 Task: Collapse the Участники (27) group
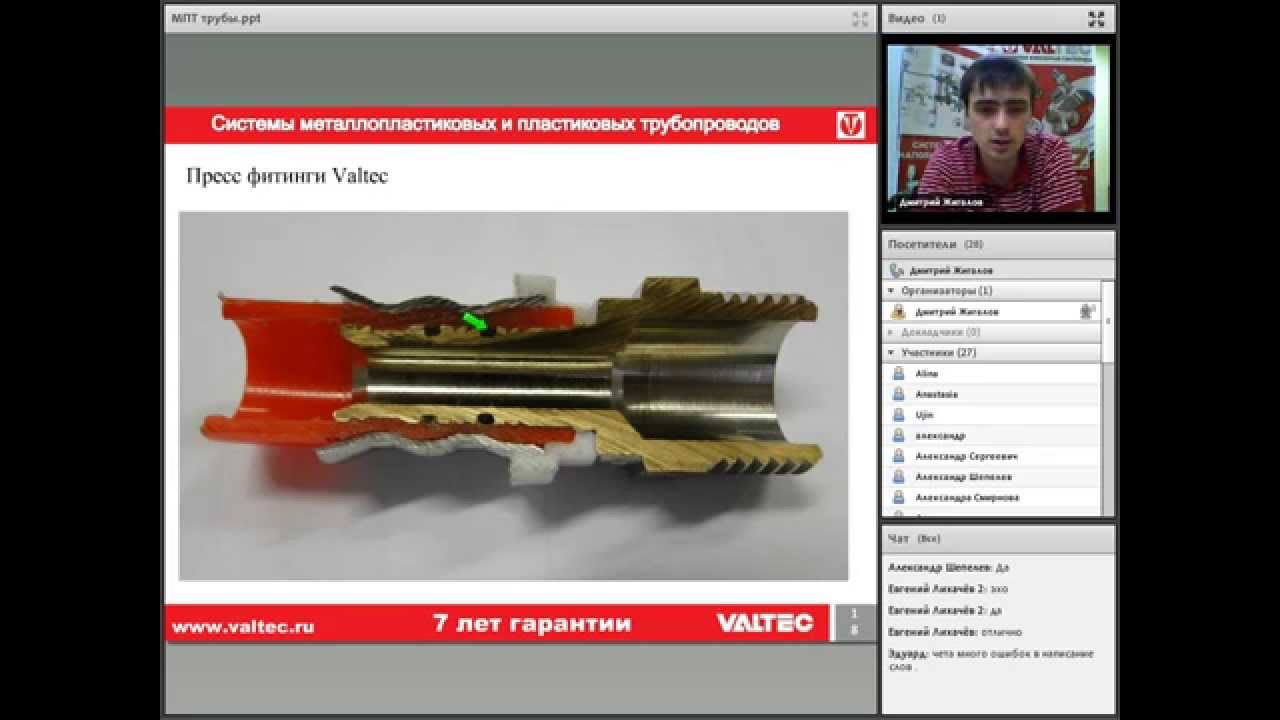click(x=892, y=352)
